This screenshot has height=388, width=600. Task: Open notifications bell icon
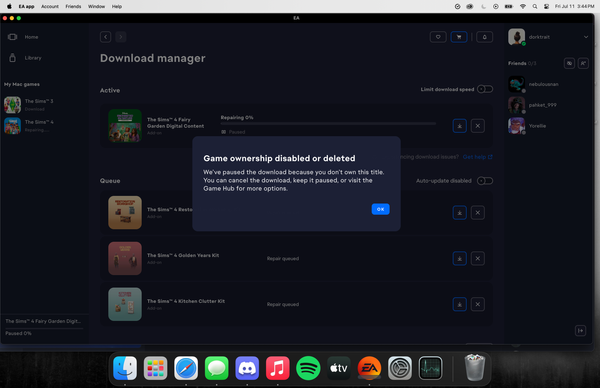tap(484, 37)
